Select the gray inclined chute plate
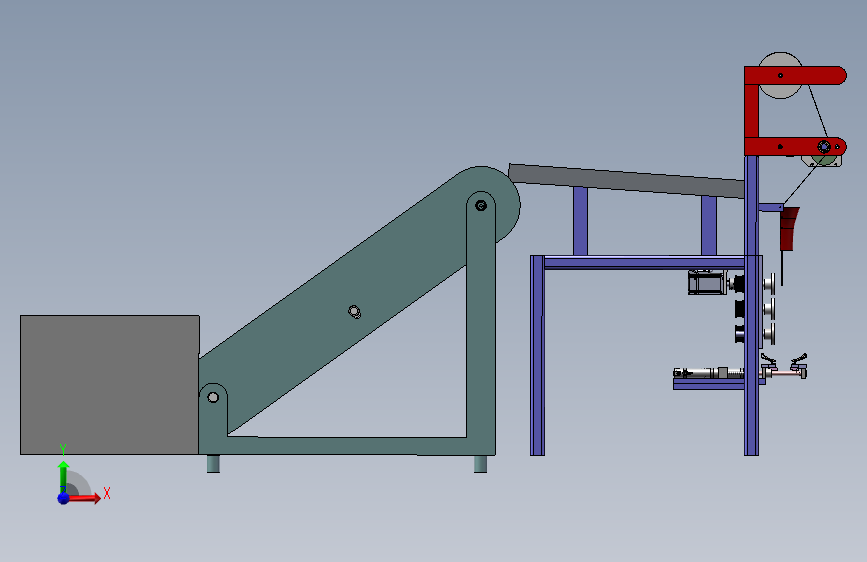The height and width of the screenshot is (562, 867). point(626,180)
